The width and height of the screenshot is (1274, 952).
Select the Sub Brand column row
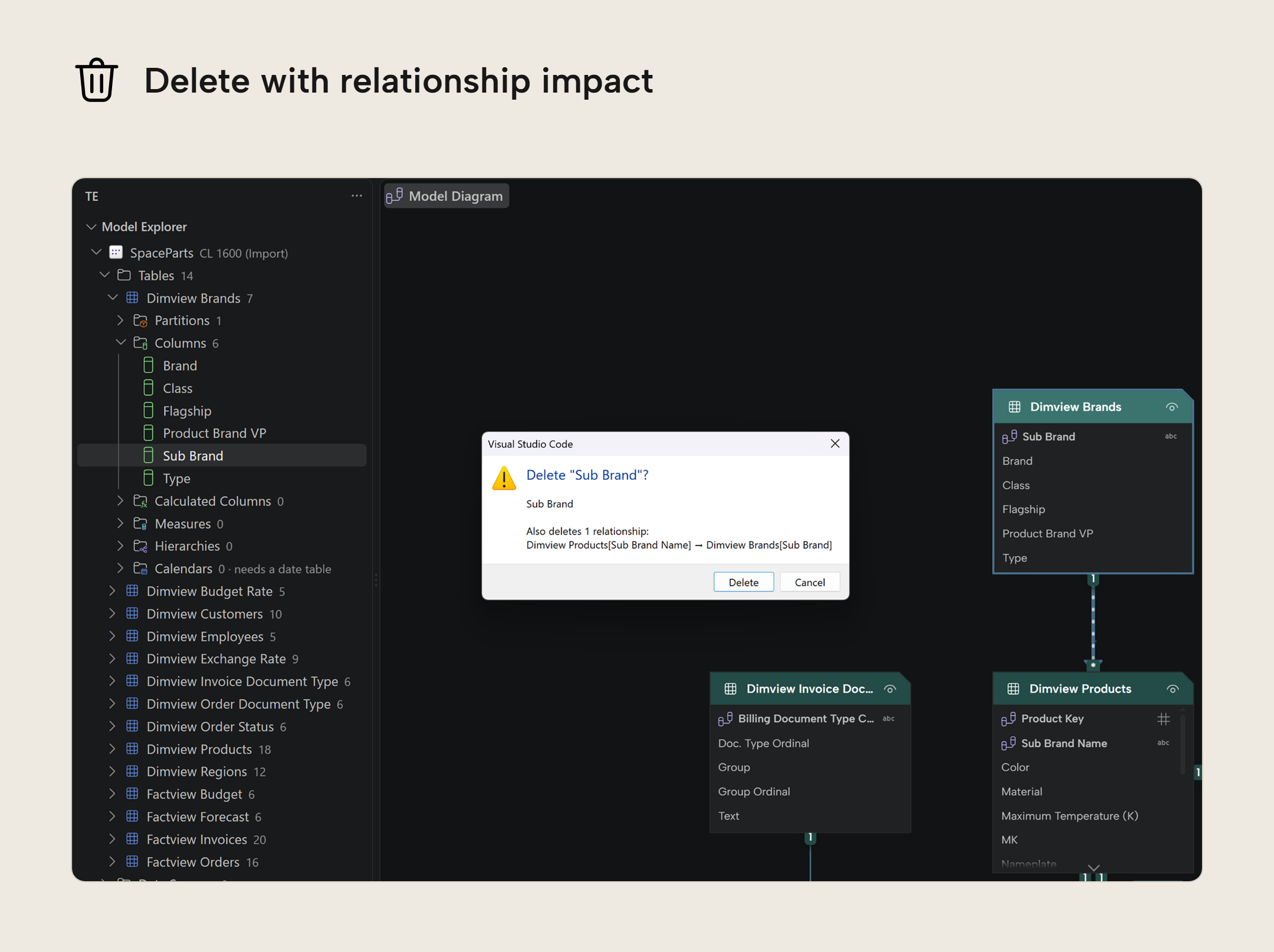pyautogui.click(x=222, y=455)
